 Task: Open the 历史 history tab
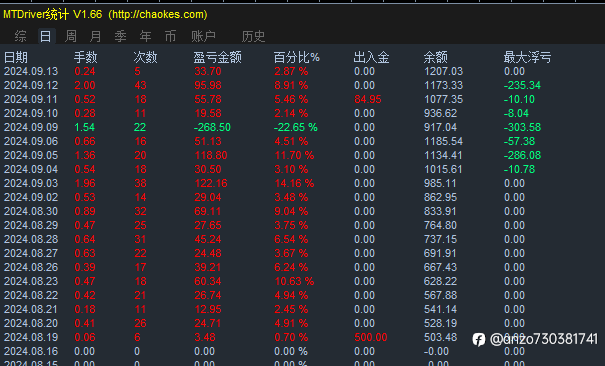253,36
